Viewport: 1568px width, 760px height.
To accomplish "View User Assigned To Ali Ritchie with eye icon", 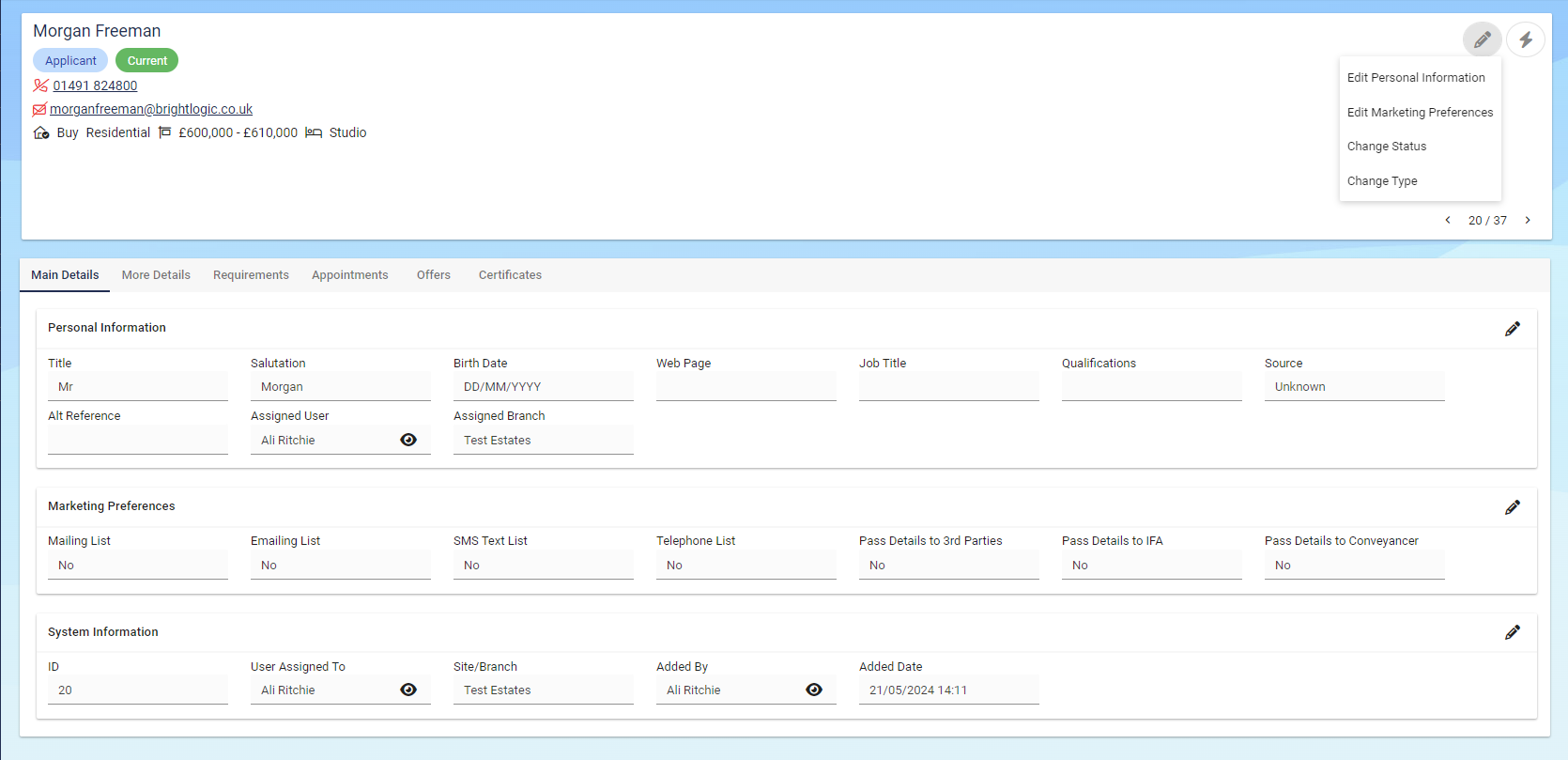I will pos(408,690).
